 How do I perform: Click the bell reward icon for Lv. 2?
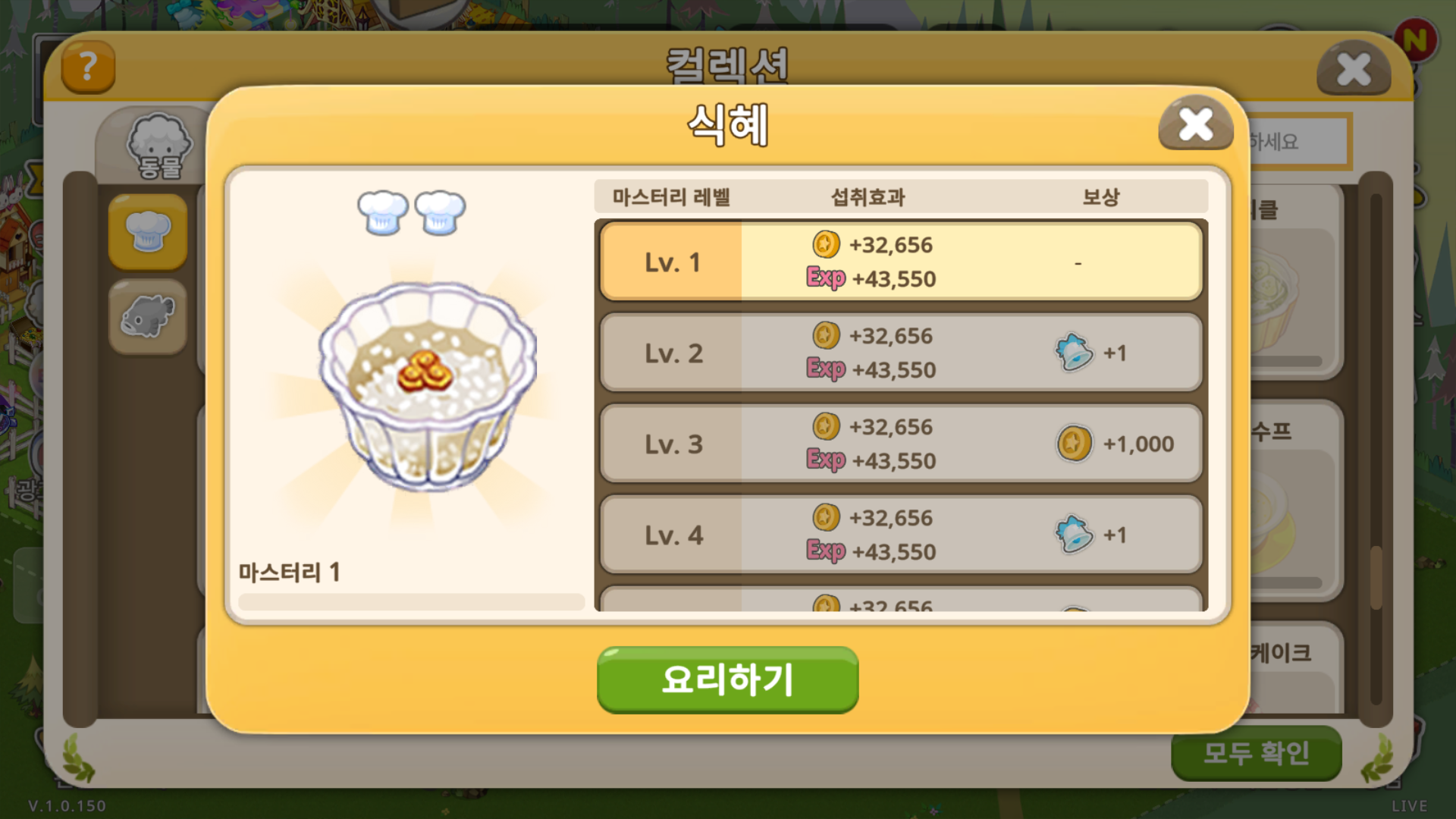[x=1074, y=353]
